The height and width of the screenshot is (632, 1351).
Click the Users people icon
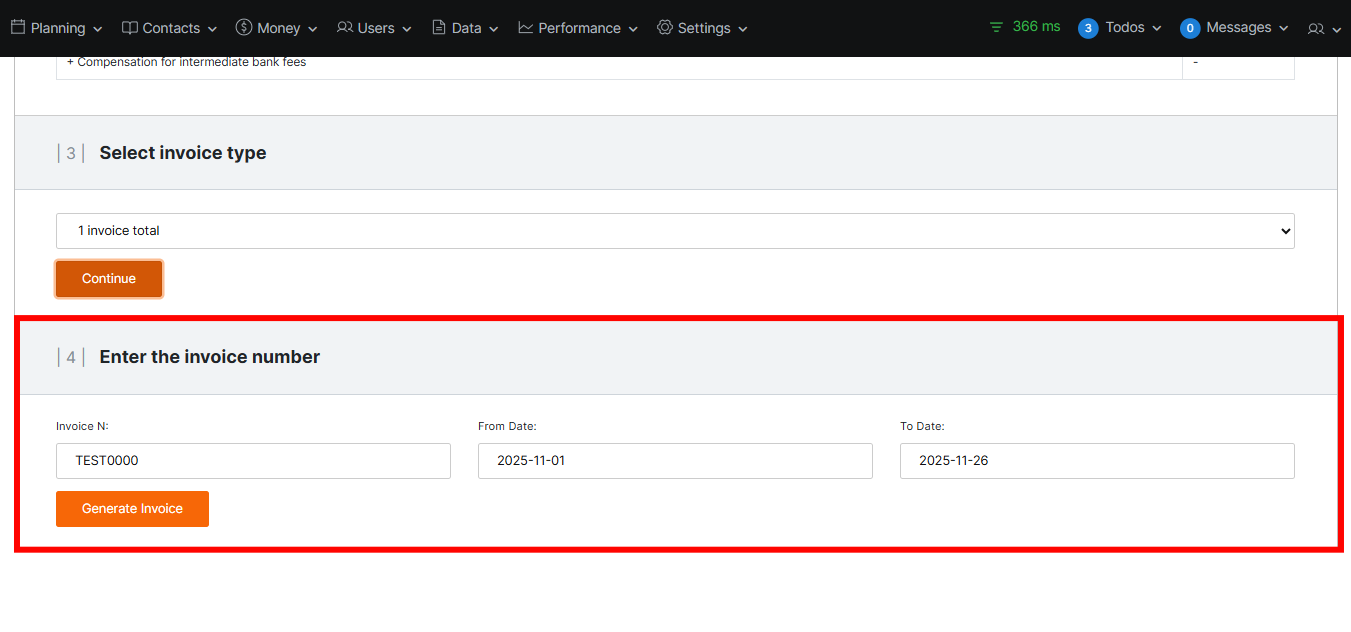tap(345, 28)
